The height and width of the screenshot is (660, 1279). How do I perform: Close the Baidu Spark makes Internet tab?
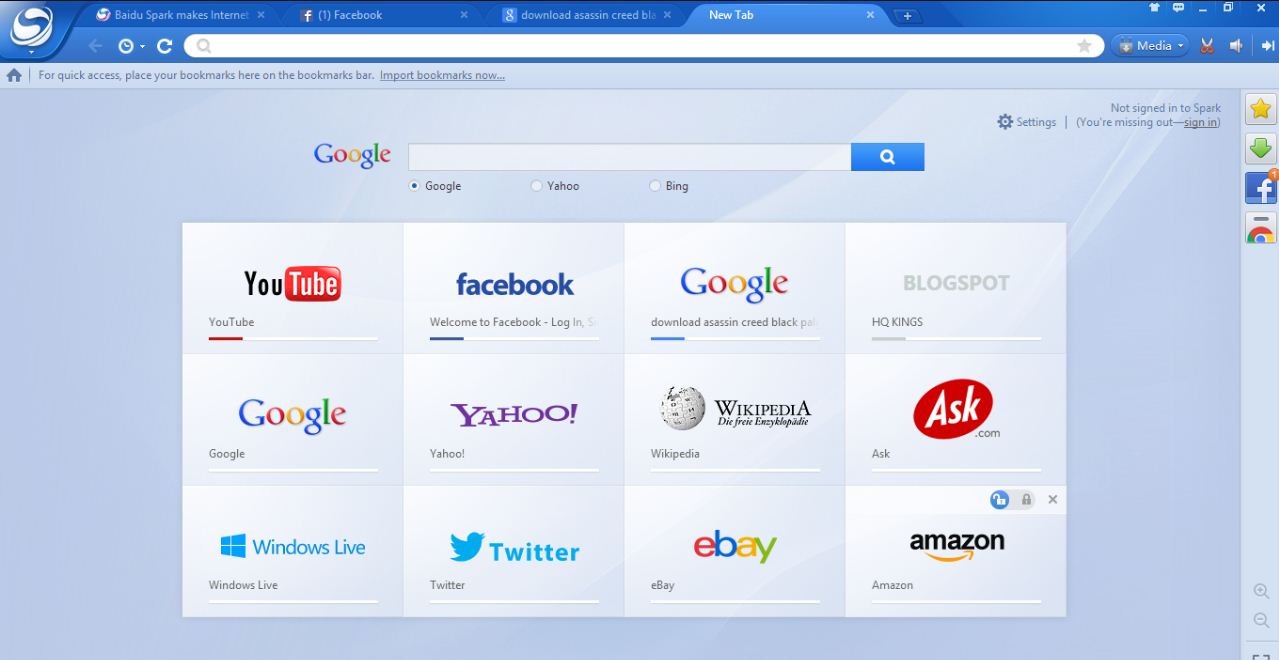coord(261,15)
